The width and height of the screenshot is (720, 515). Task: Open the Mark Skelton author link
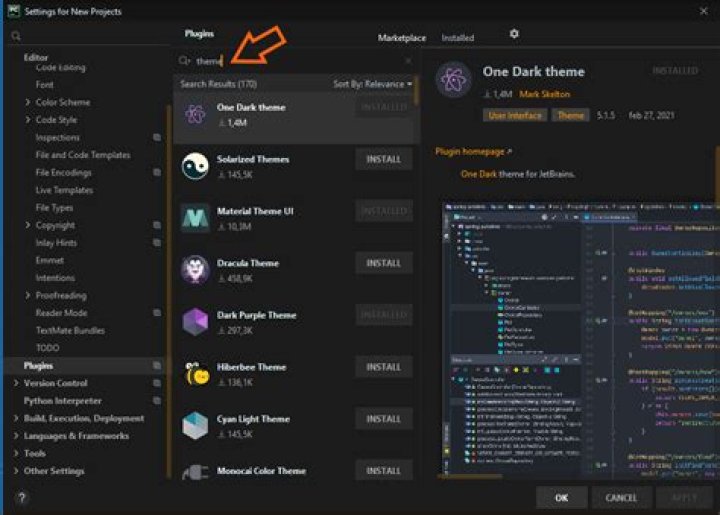[545, 94]
